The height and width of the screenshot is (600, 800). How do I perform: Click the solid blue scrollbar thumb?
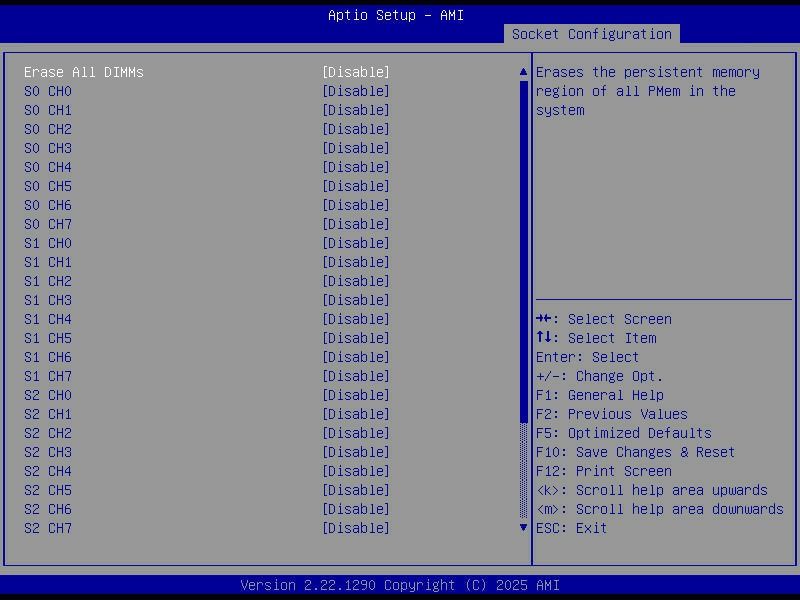click(x=523, y=252)
